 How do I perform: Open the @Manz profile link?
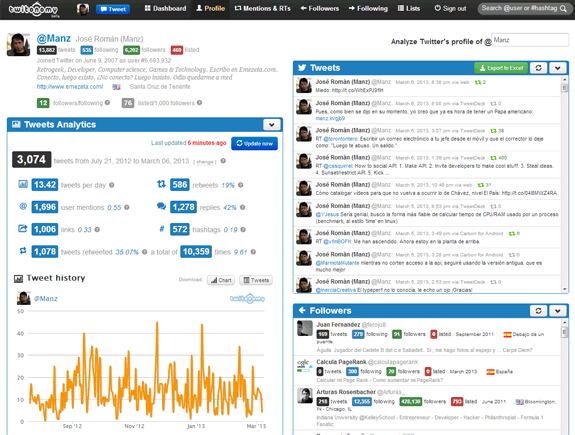tap(54, 39)
